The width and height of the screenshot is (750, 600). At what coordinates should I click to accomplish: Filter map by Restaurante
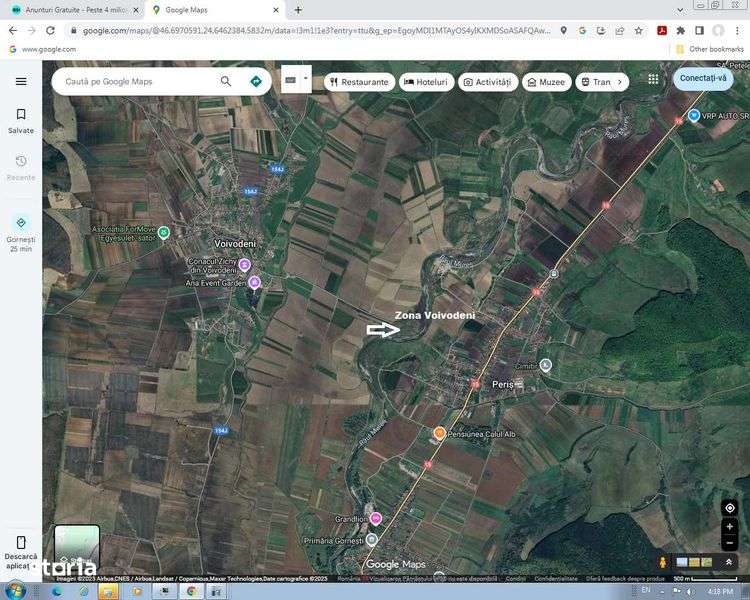[359, 82]
